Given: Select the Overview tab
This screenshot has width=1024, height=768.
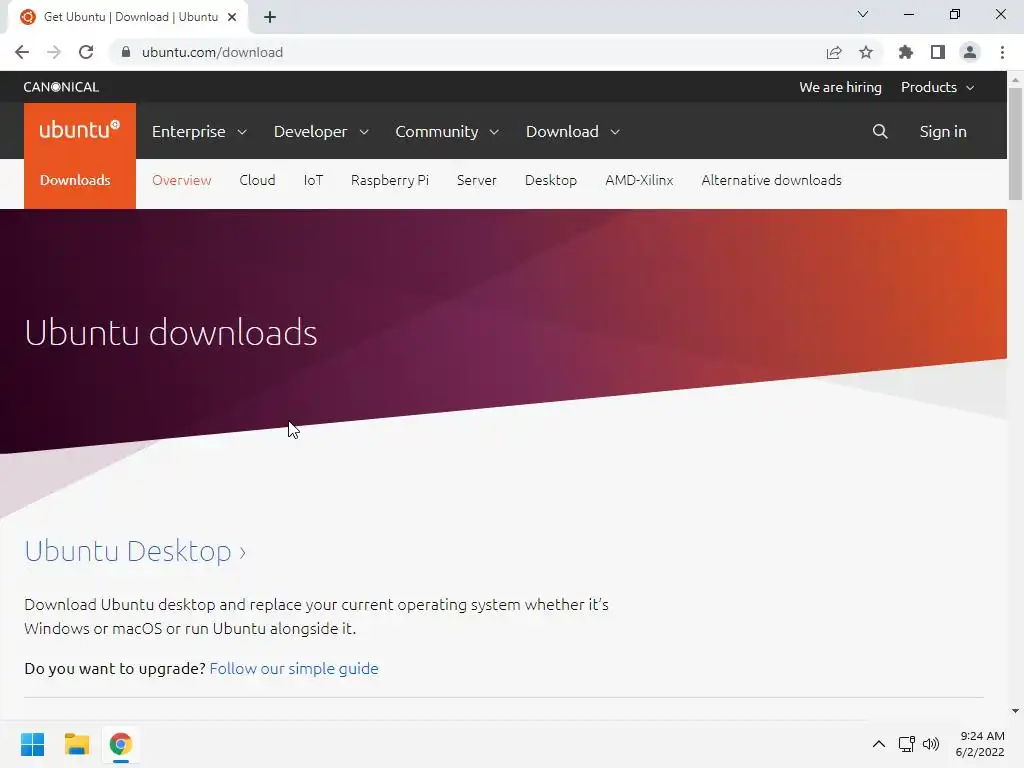Looking at the screenshot, I should click(182, 180).
